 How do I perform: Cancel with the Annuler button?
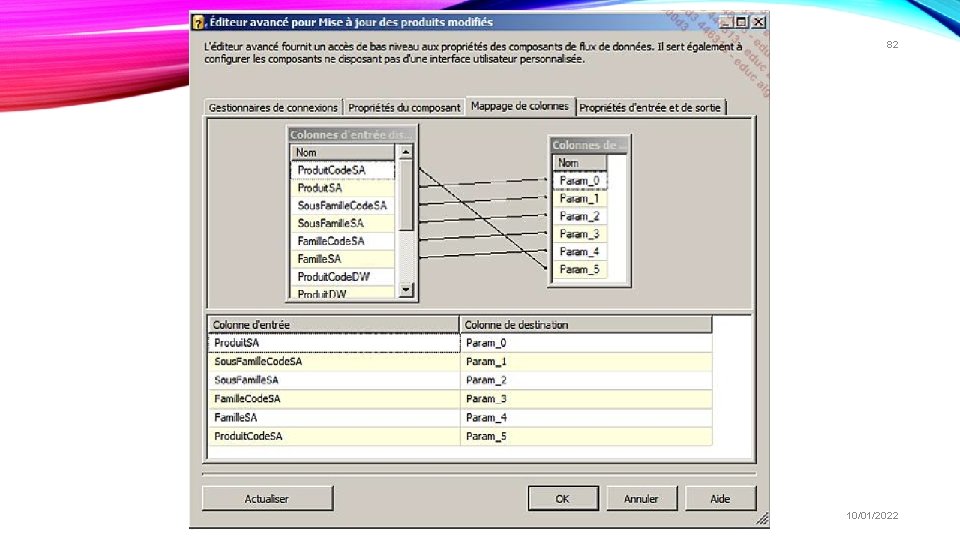[641, 498]
